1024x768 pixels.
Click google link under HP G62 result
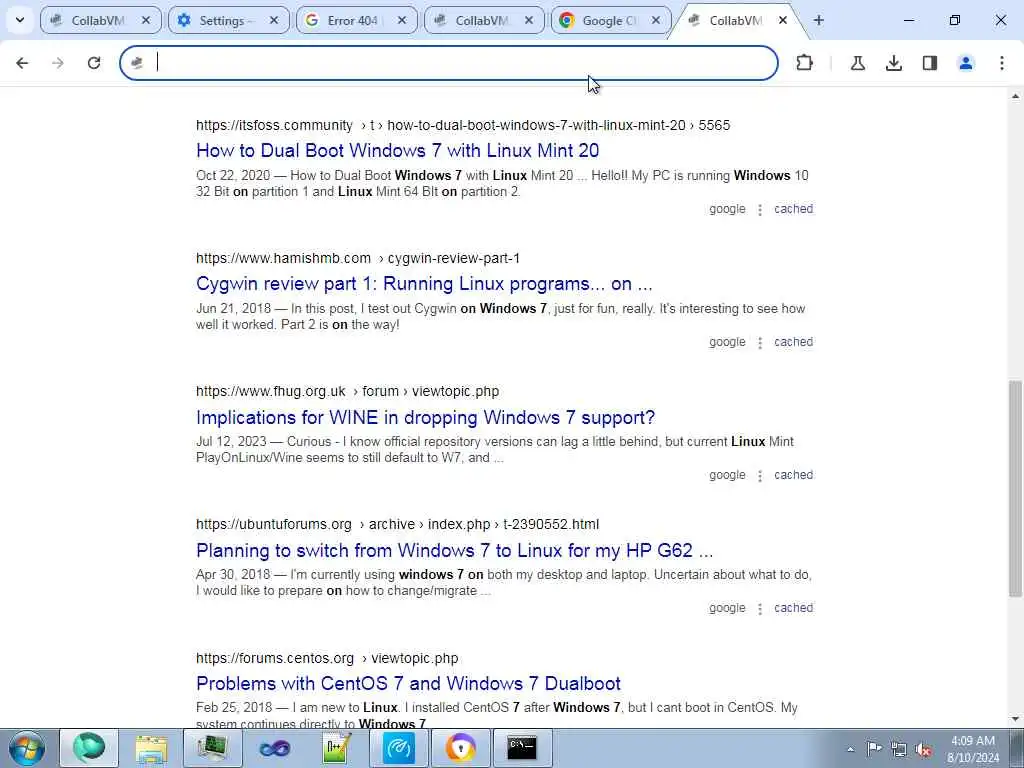[x=727, y=608]
